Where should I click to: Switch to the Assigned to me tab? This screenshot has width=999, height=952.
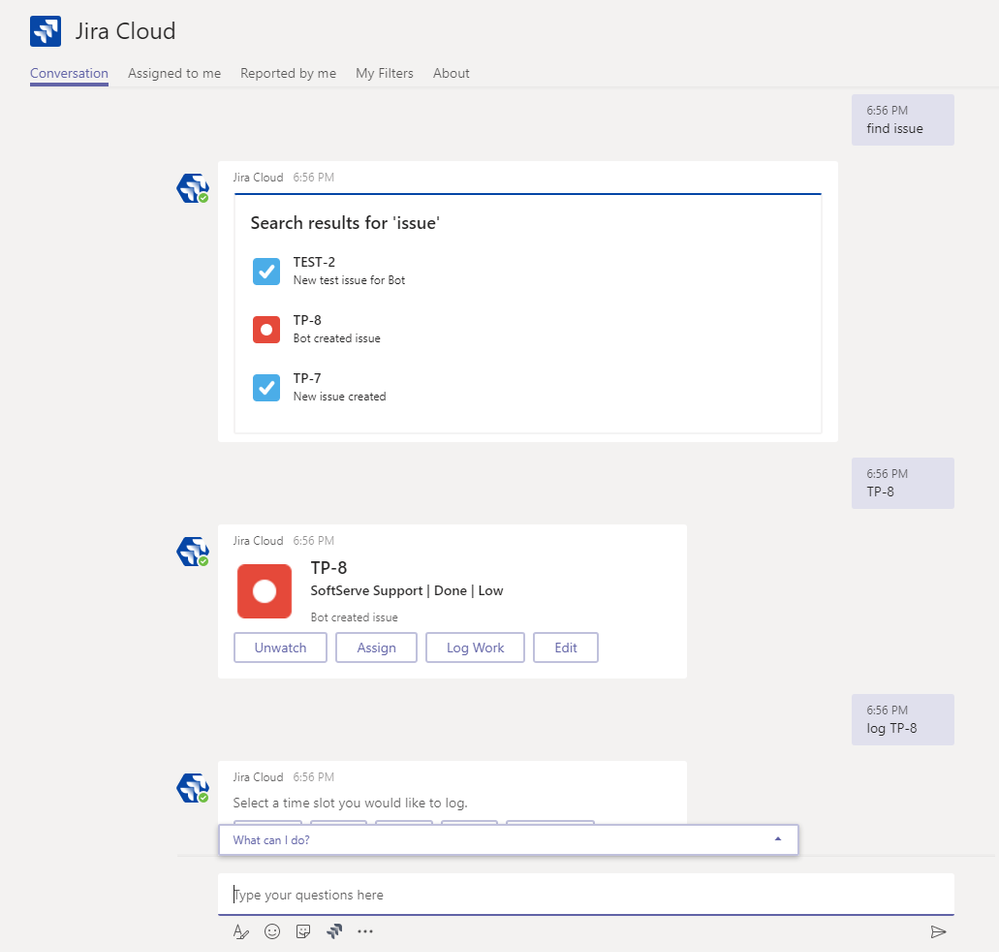(174, 73)
